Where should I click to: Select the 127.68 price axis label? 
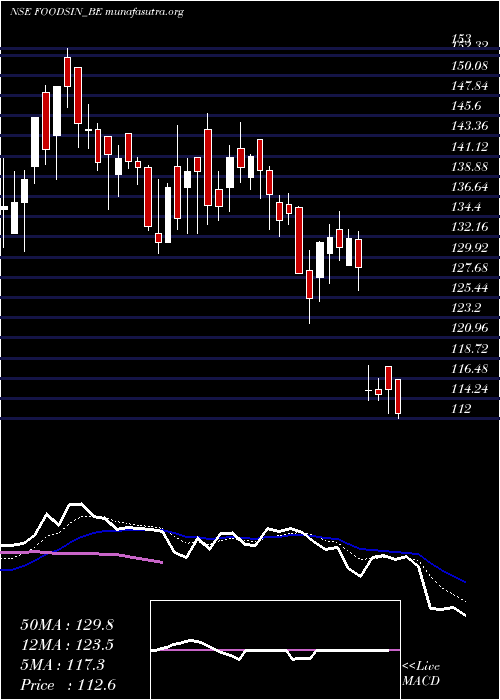point(469,268)
